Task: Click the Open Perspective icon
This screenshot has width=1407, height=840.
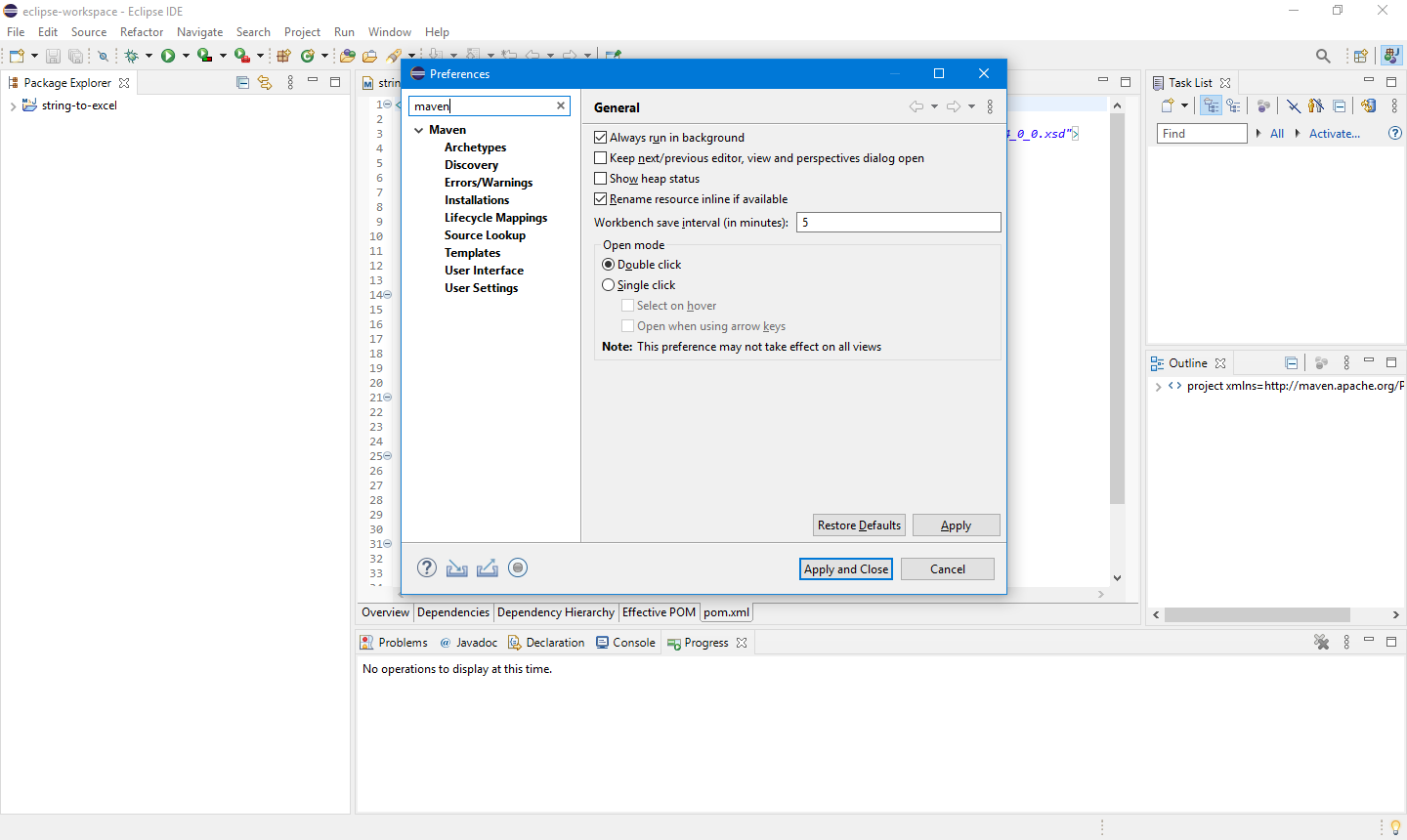Action: (1360, 56)
